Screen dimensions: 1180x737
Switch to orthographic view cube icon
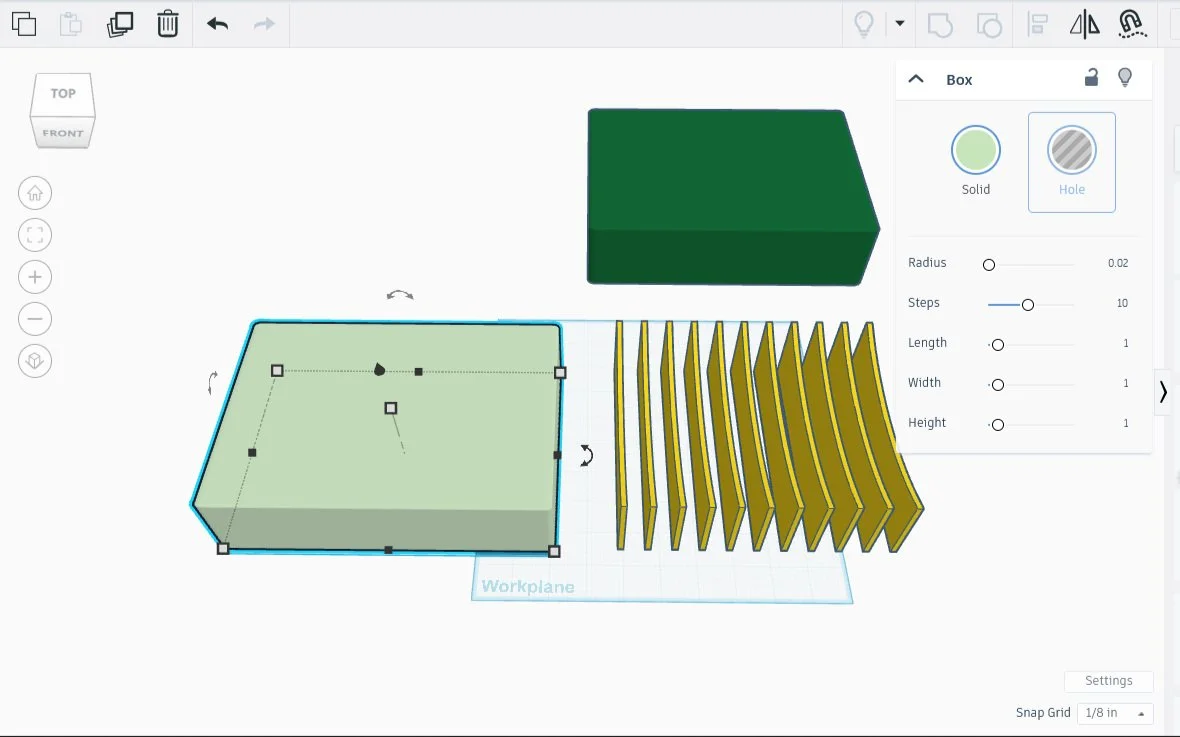[x=35, y=361]
